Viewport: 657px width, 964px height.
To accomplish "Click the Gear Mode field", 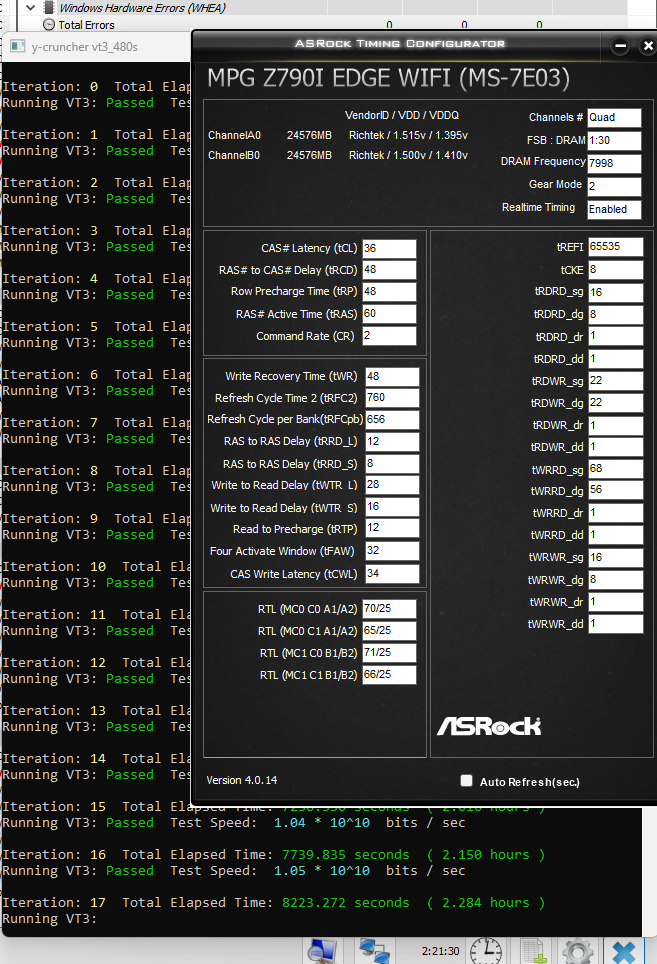I will pos(615,186).
